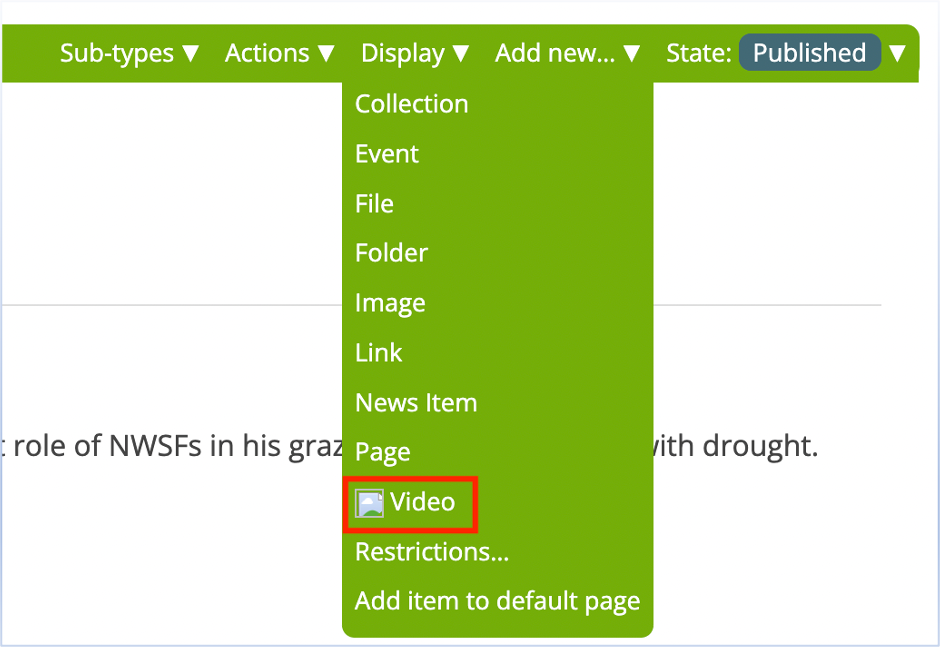
Task: Add a new Event item
Action: (387, 154)
